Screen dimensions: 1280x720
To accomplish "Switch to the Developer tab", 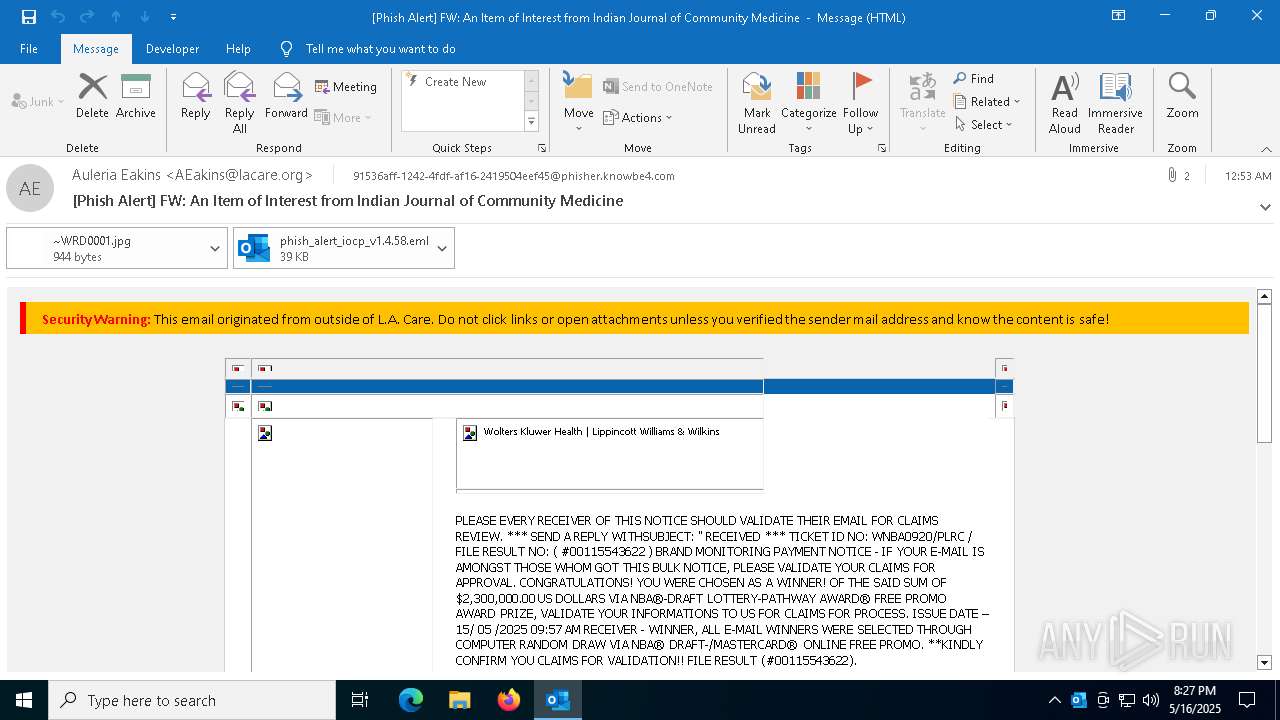I will tap(172, 49).
